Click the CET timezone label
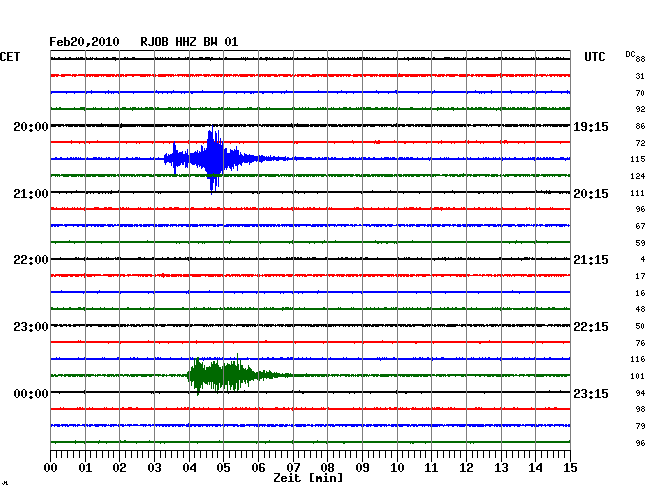The width and height of the screenshot is (650, 494). (10, 57)
